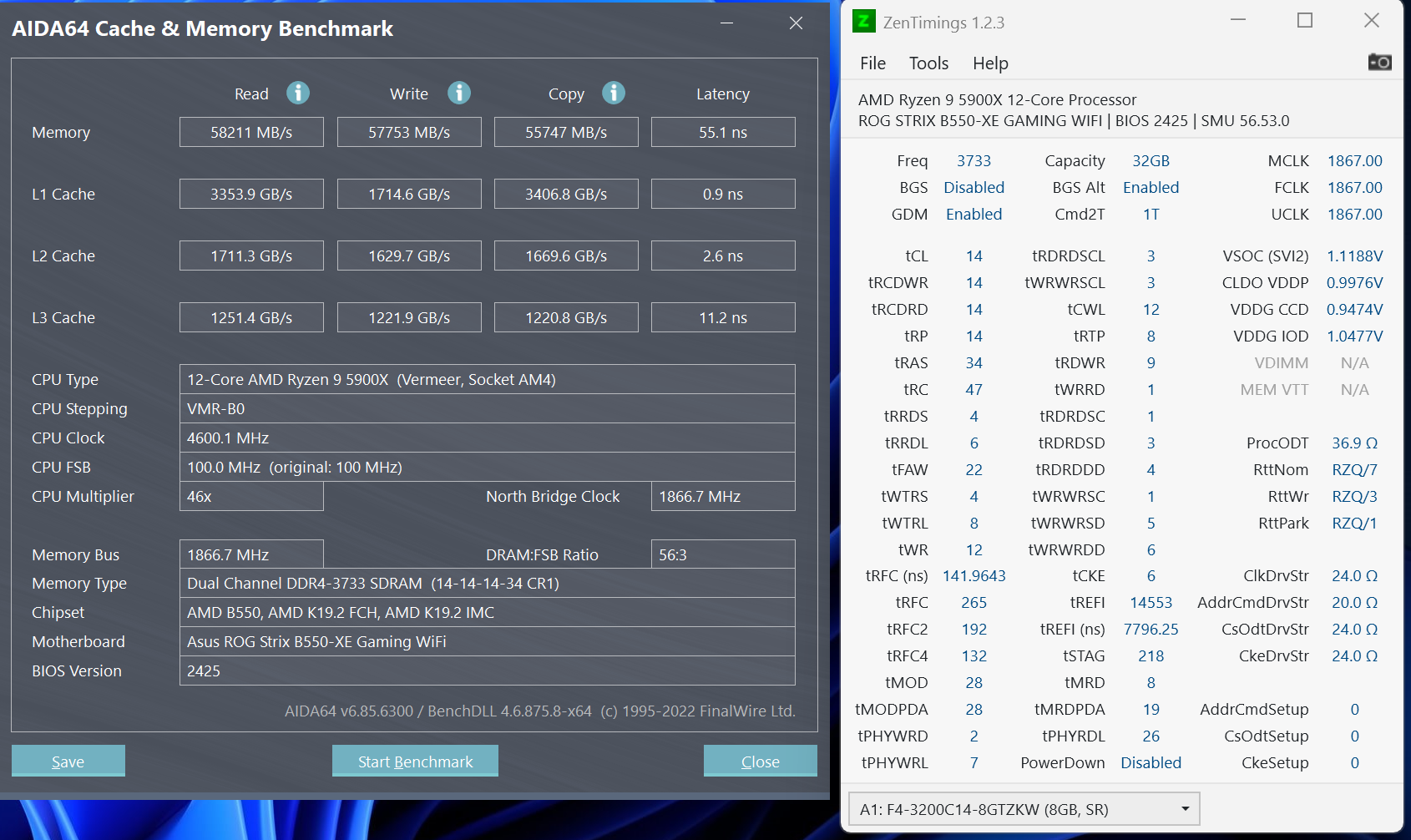Screen dimensions: 1411x840
Task: Click CPU Stepping value VMR-B0
Action: (488, 408)
